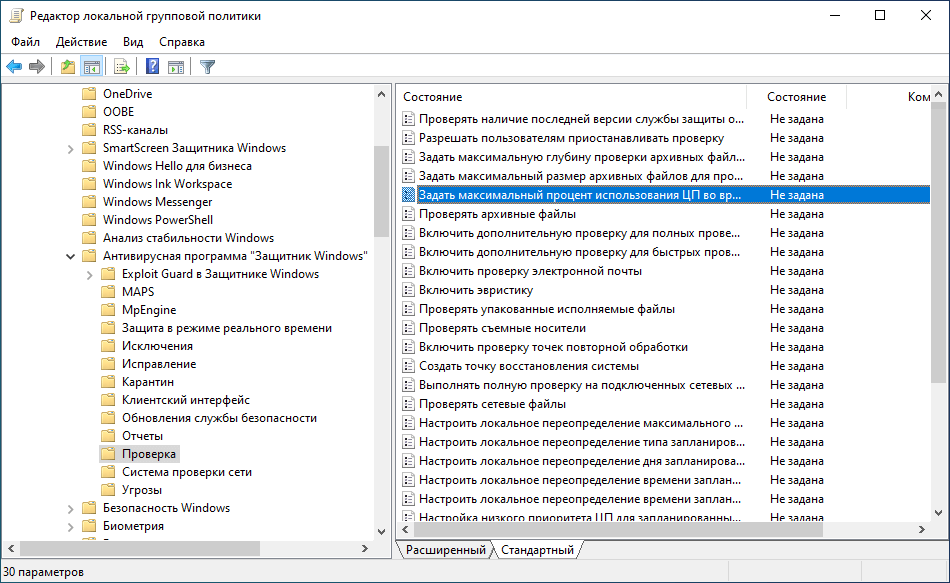The width and height of the screenshot is (950, 583).
Task: Select 'Включить проверку электронной почты' policy
Action: [x=530, y=271]
